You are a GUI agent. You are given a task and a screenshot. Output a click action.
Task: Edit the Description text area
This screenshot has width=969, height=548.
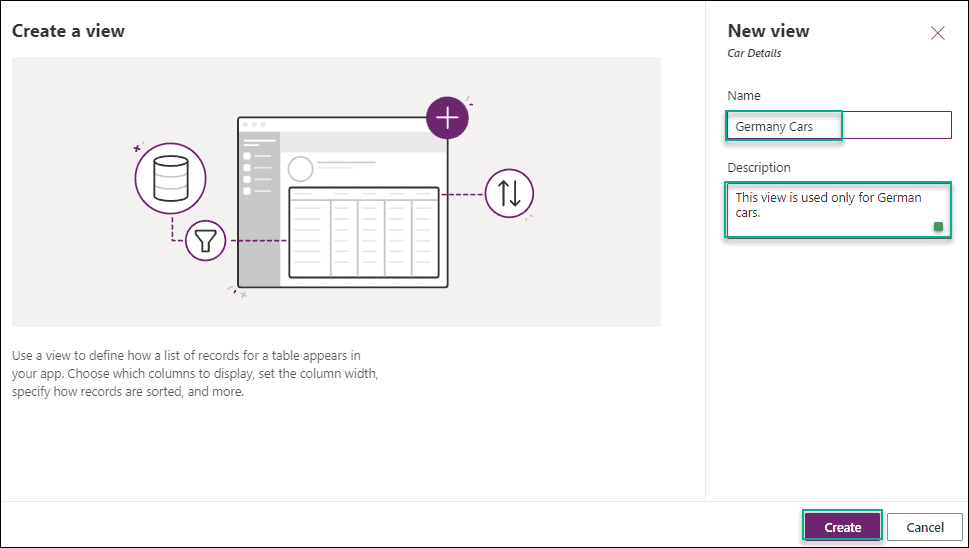point(839,210)
